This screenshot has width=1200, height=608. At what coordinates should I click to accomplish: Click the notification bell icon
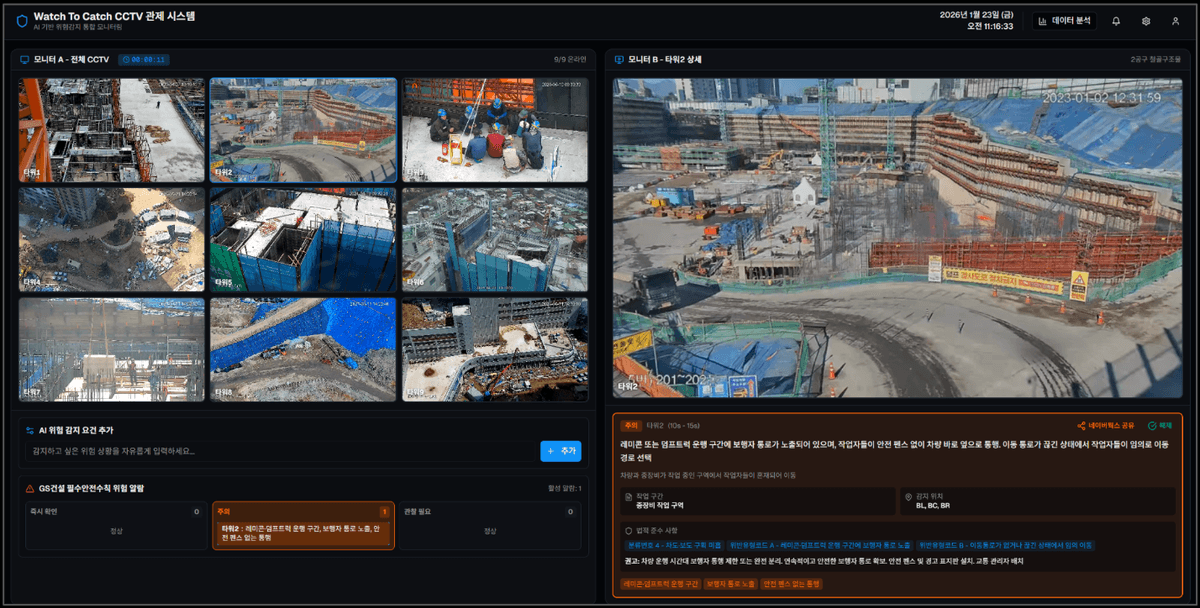[1116, 21]
